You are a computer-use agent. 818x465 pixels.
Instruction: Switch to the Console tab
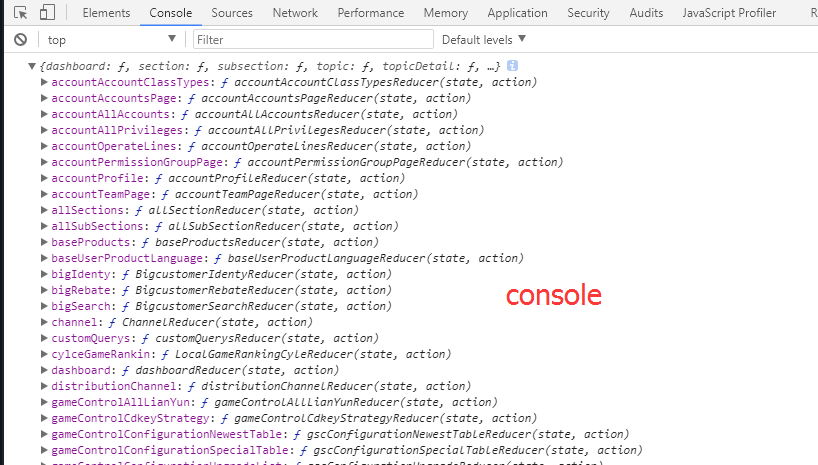click(171, 13)
